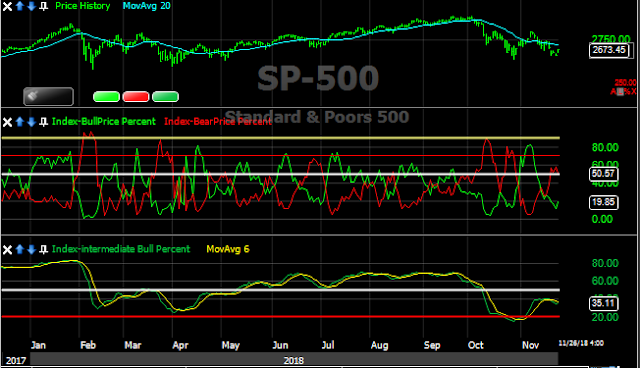
Task: Click the 20.00 axis label in the bottom panel
Action: coord(605,317)
